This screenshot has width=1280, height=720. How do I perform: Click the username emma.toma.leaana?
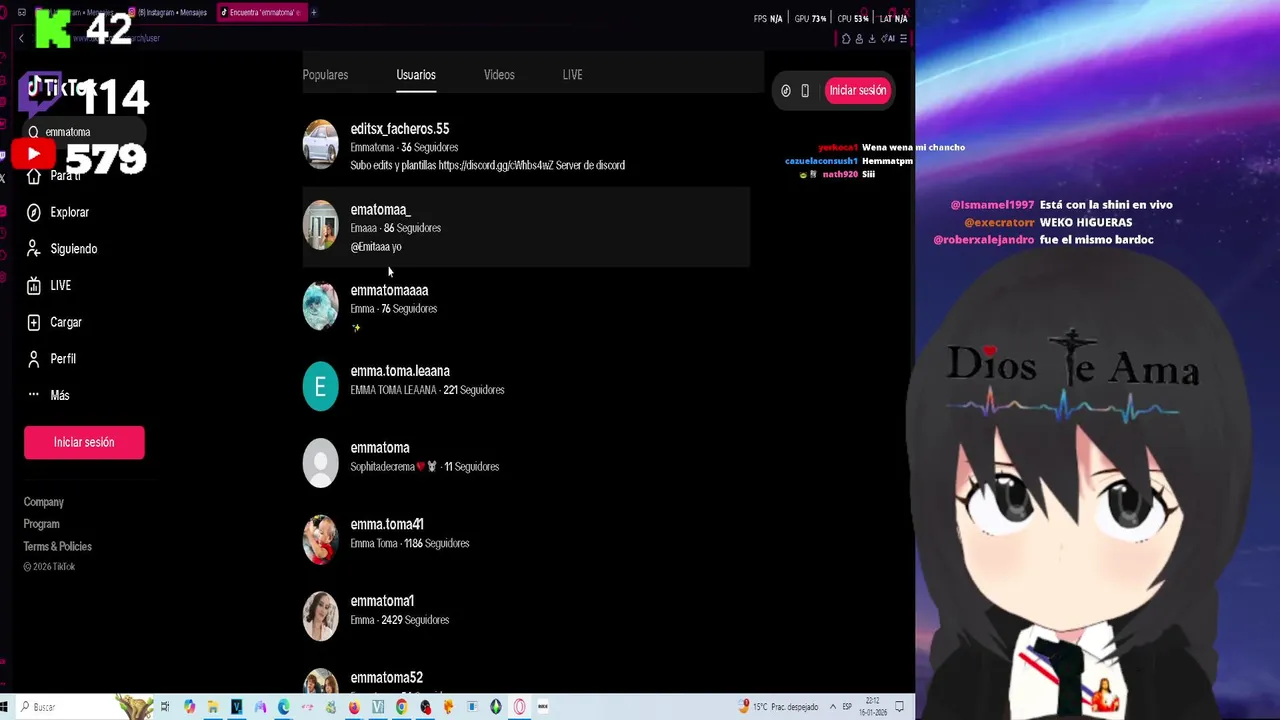coord(400,371)
